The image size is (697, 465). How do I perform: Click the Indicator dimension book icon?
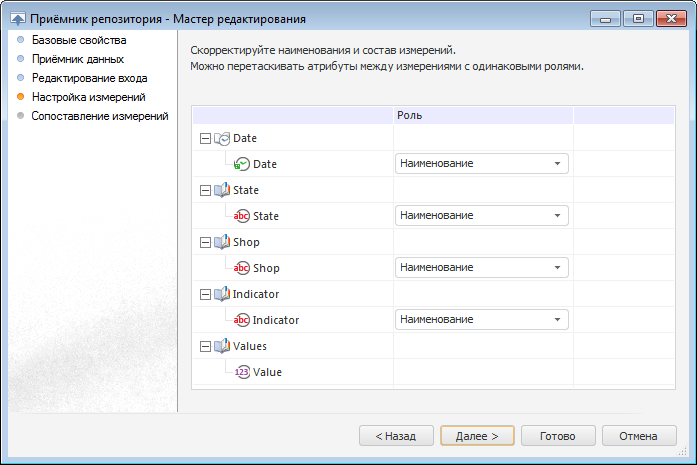point(222,294)
